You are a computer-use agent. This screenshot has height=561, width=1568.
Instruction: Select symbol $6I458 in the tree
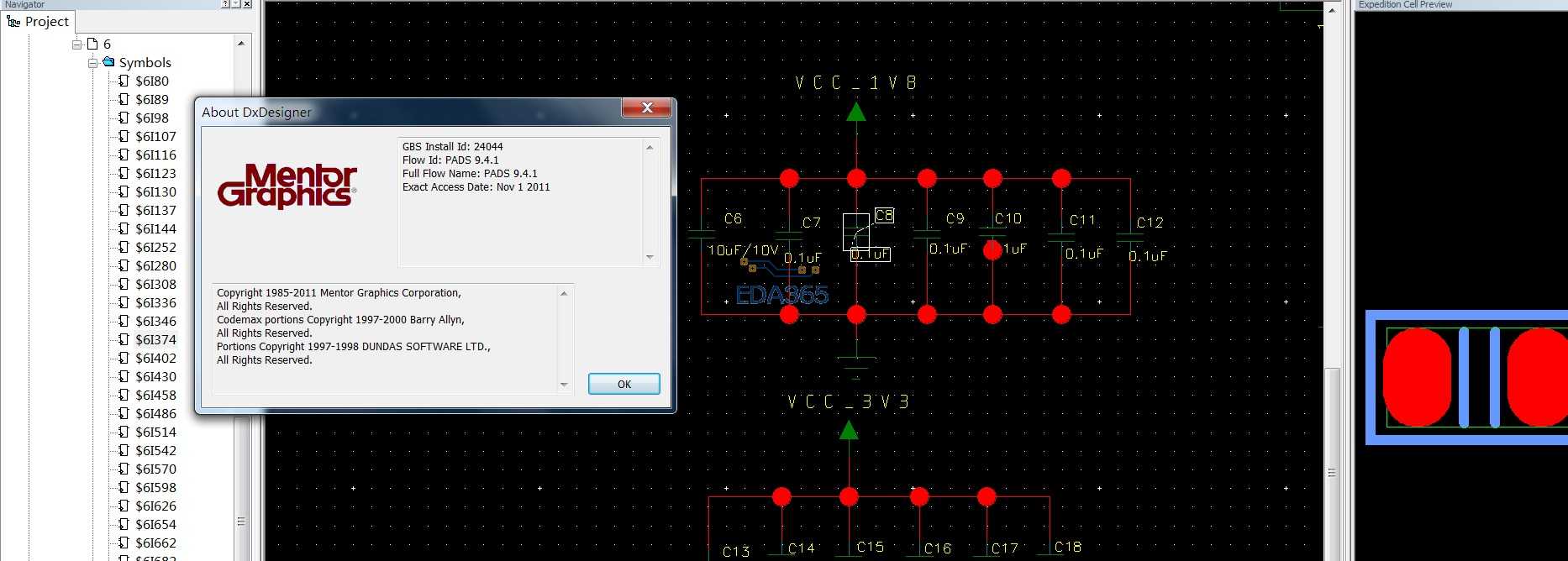click(155, 396)
